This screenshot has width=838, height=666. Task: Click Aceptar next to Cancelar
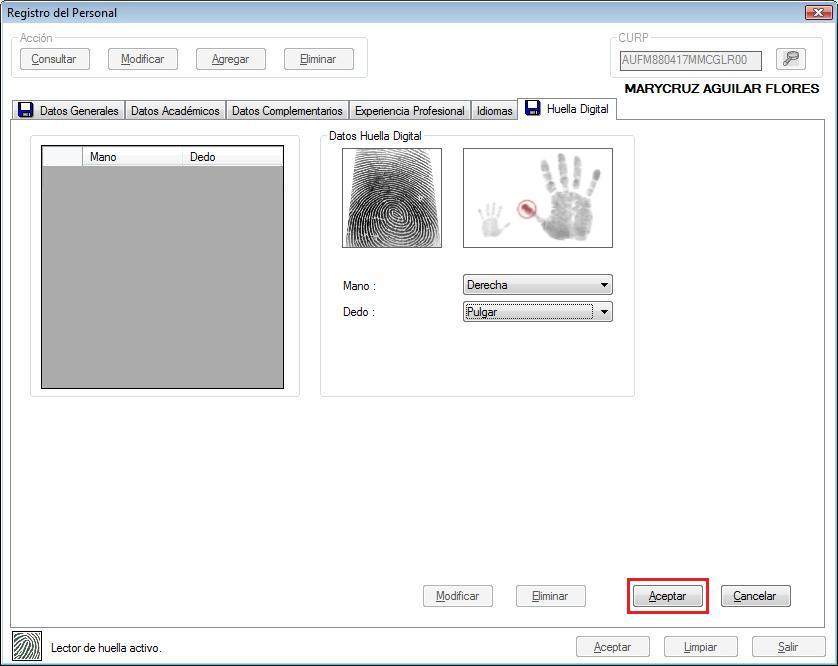point(668,595)
